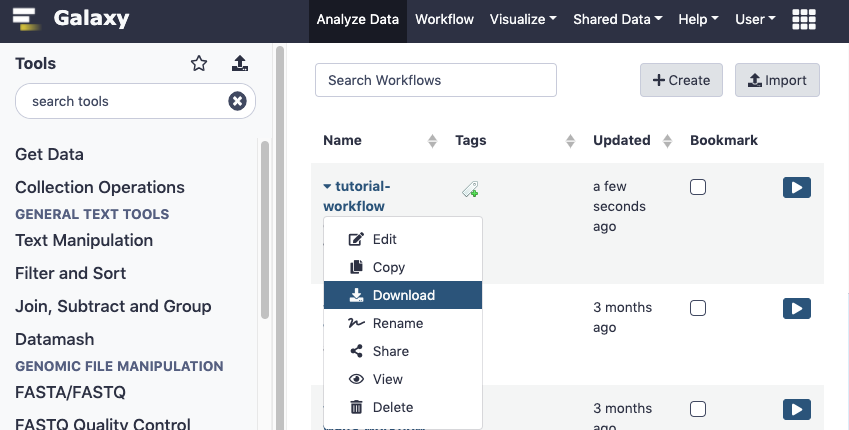Click the Import workflow button

click(x=777, y=81)
